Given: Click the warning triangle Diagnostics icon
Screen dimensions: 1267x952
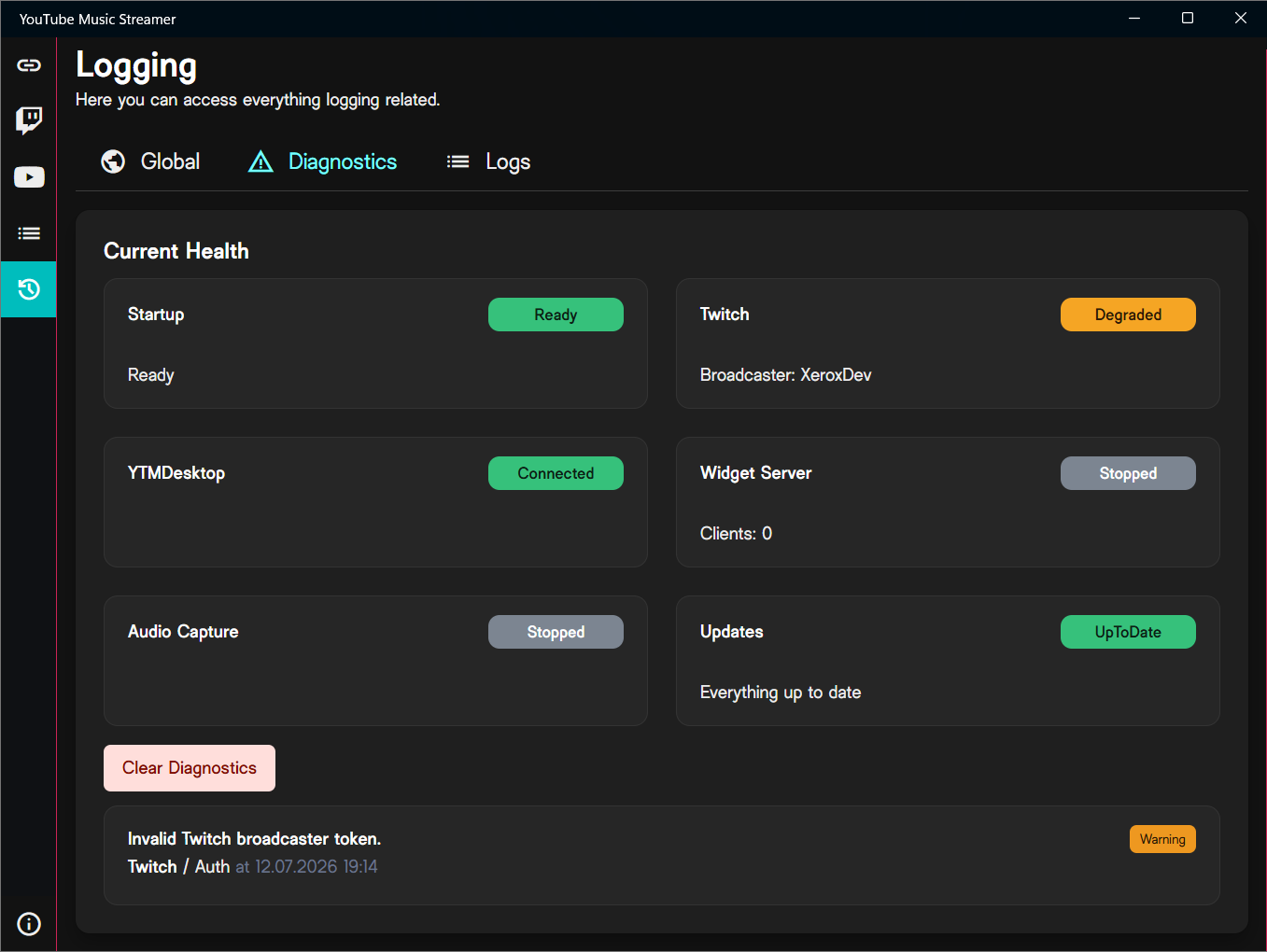Looking at the screenshot, I should click(x=260, y=161).
